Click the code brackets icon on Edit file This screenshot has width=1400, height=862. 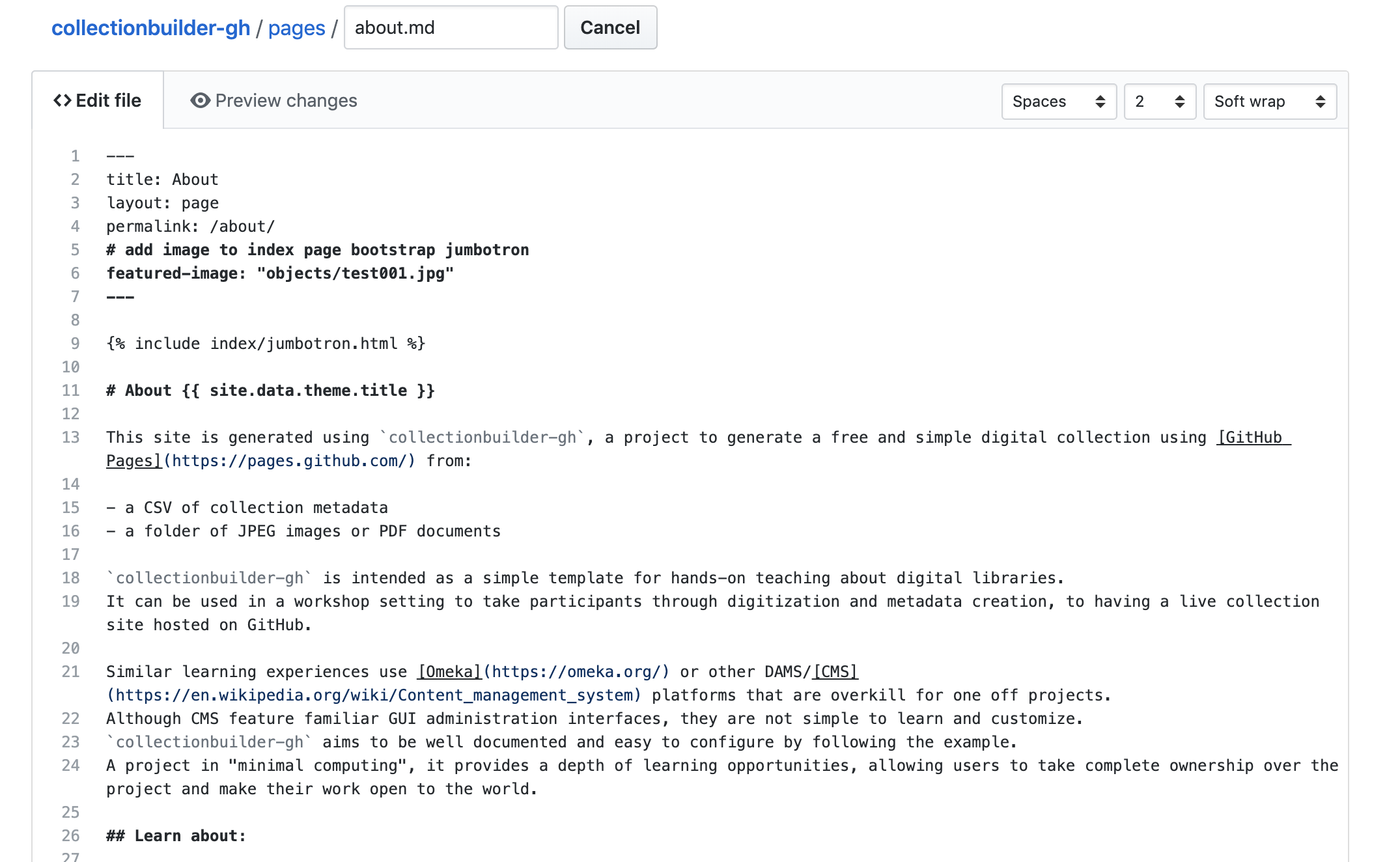[62, 101]
